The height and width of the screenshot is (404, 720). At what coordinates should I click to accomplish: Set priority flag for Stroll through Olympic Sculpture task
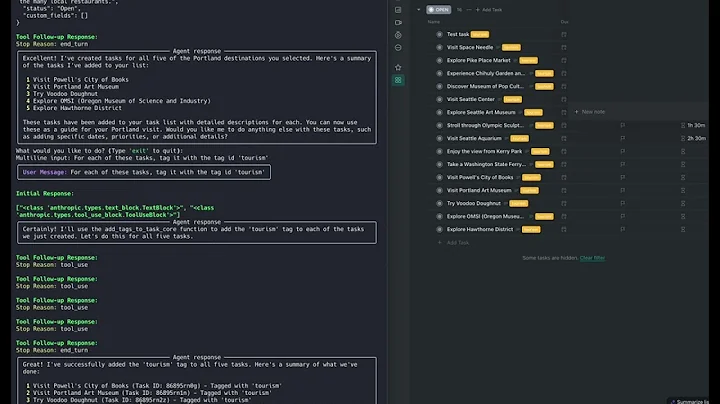[x=623, y=125]
